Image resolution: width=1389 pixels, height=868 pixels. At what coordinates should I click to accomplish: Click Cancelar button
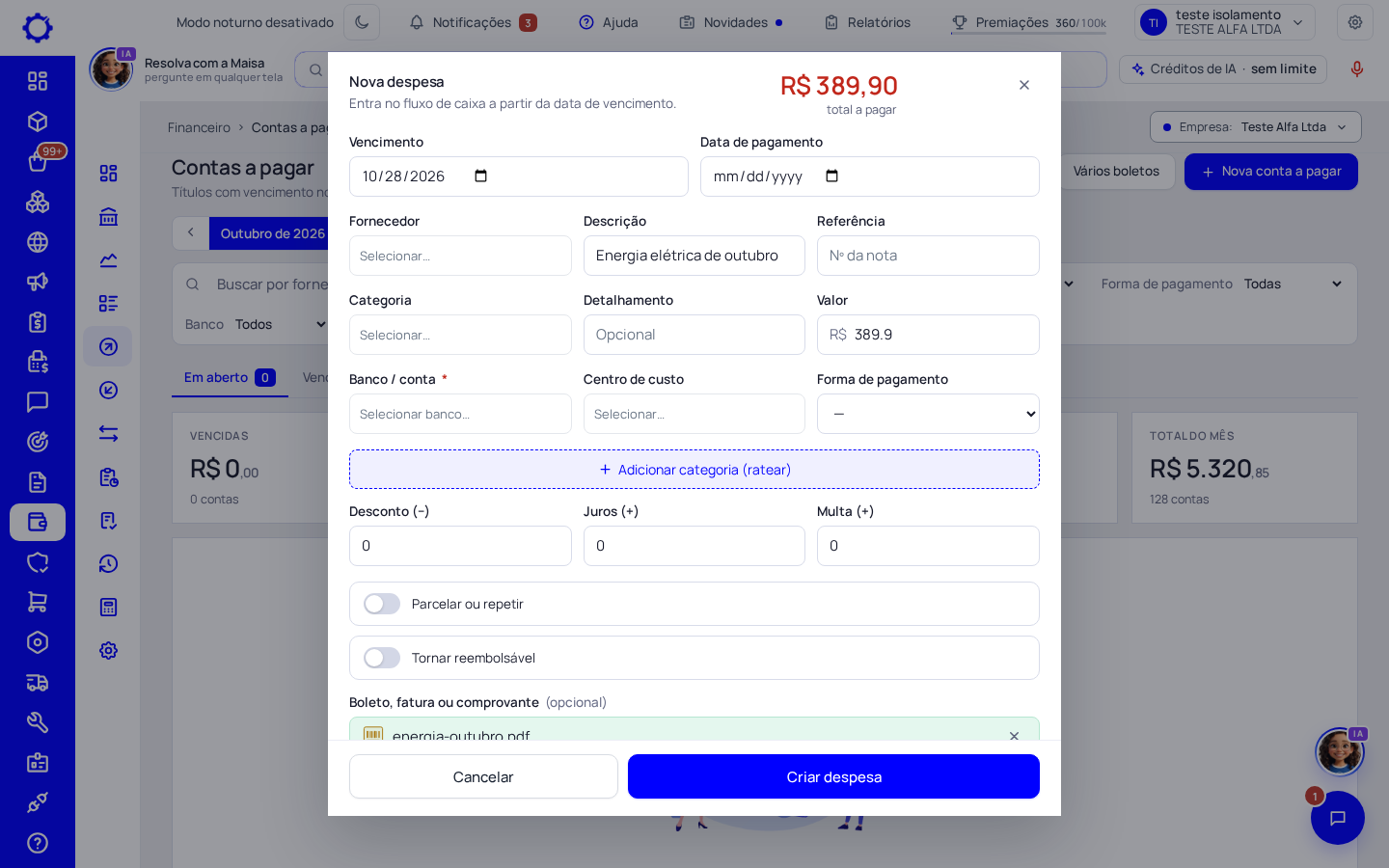(483, 776)
